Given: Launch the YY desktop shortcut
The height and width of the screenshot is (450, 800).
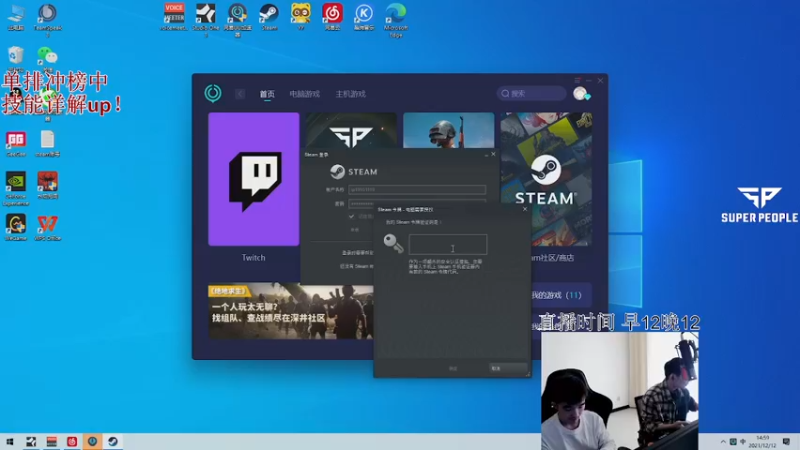Looking at the screenshot, I should 301,16.
